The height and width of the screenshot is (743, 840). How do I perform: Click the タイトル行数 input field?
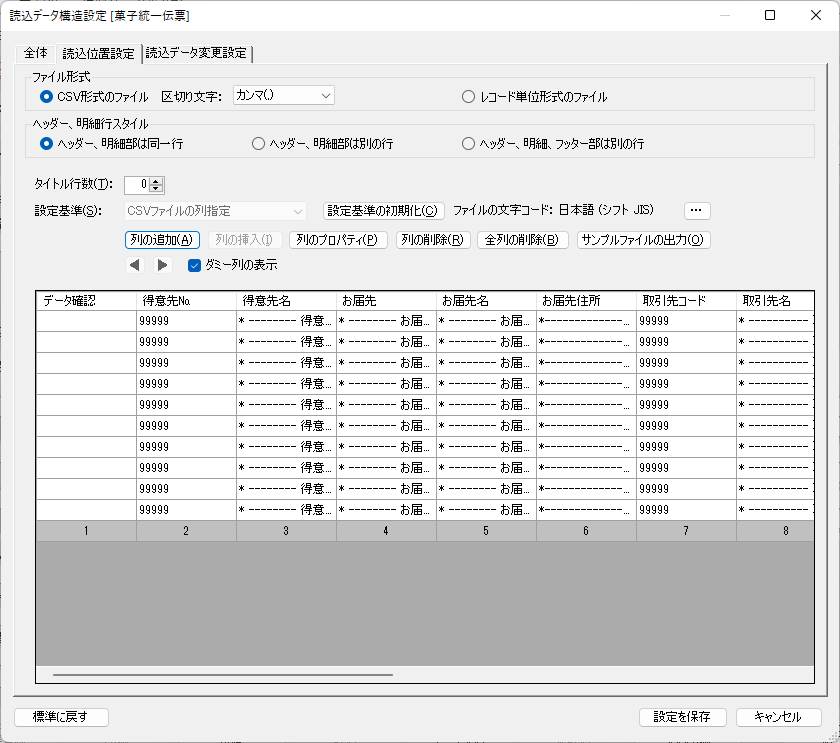click(137, 185)
